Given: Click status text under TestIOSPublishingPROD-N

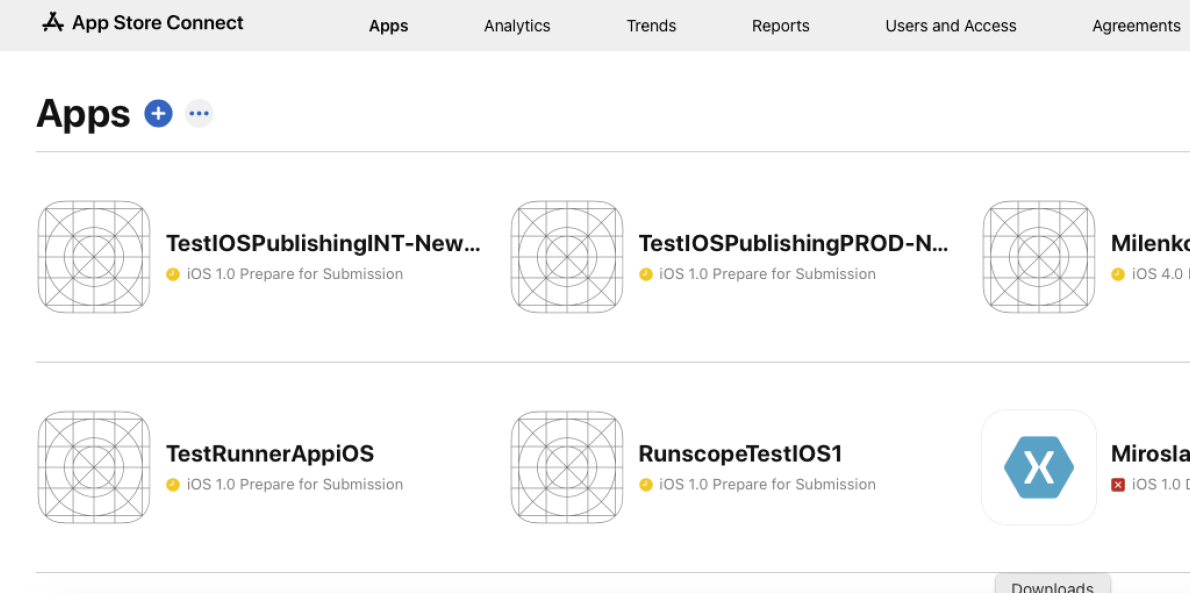Looking at the screenshot, I should (x=767, y=274).
